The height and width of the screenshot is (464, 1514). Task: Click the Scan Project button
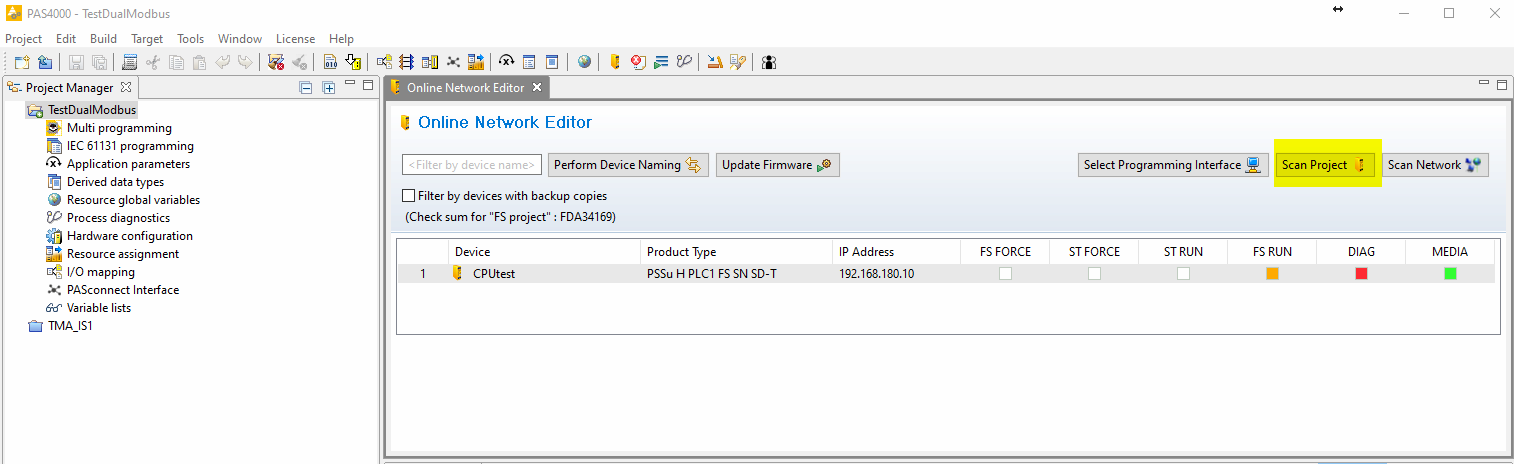pyautogui.click(x=1325, y=165)
